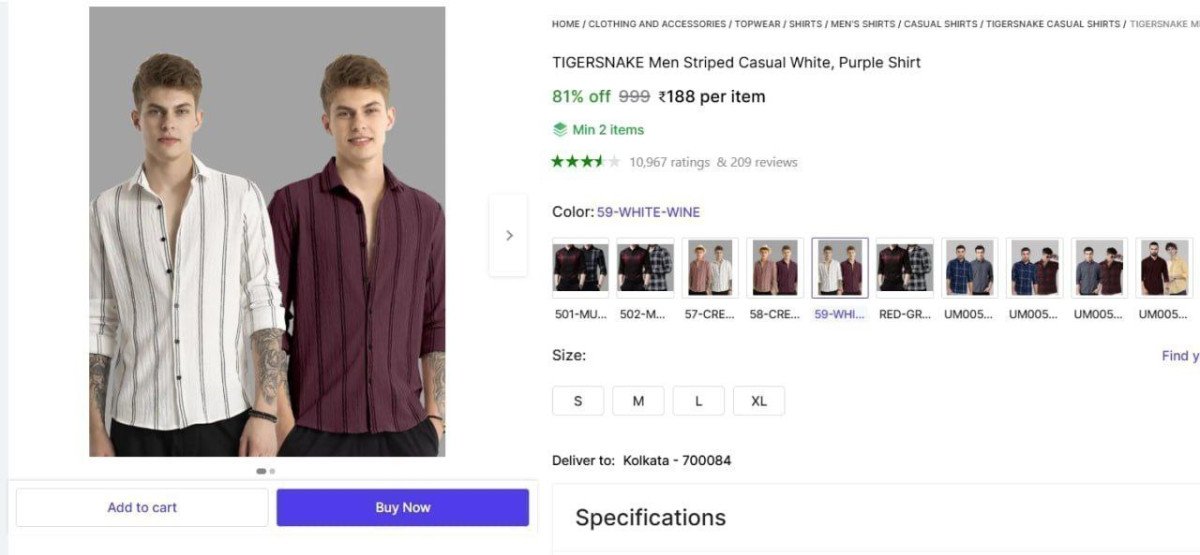Choose the 57-CRE color variant swatch
1200x555 pixels.
click(x=710, y=268)
